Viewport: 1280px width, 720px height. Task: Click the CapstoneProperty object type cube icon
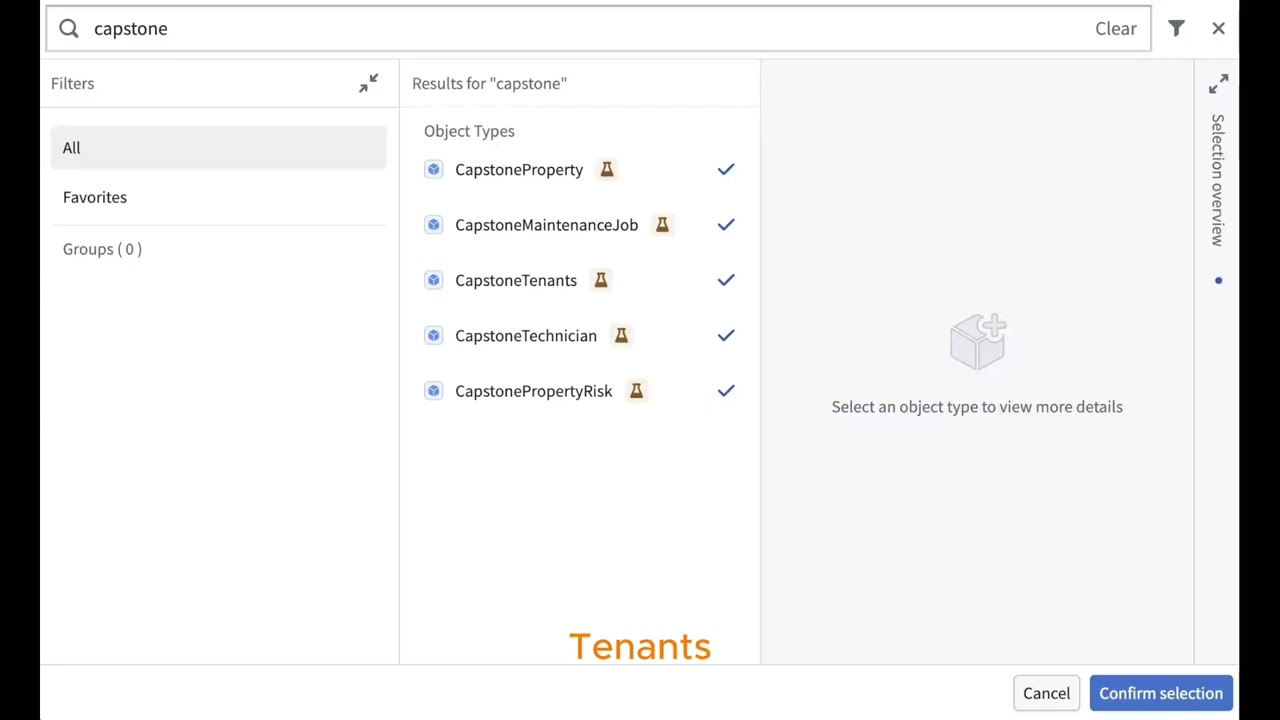[x=433, y=169]
